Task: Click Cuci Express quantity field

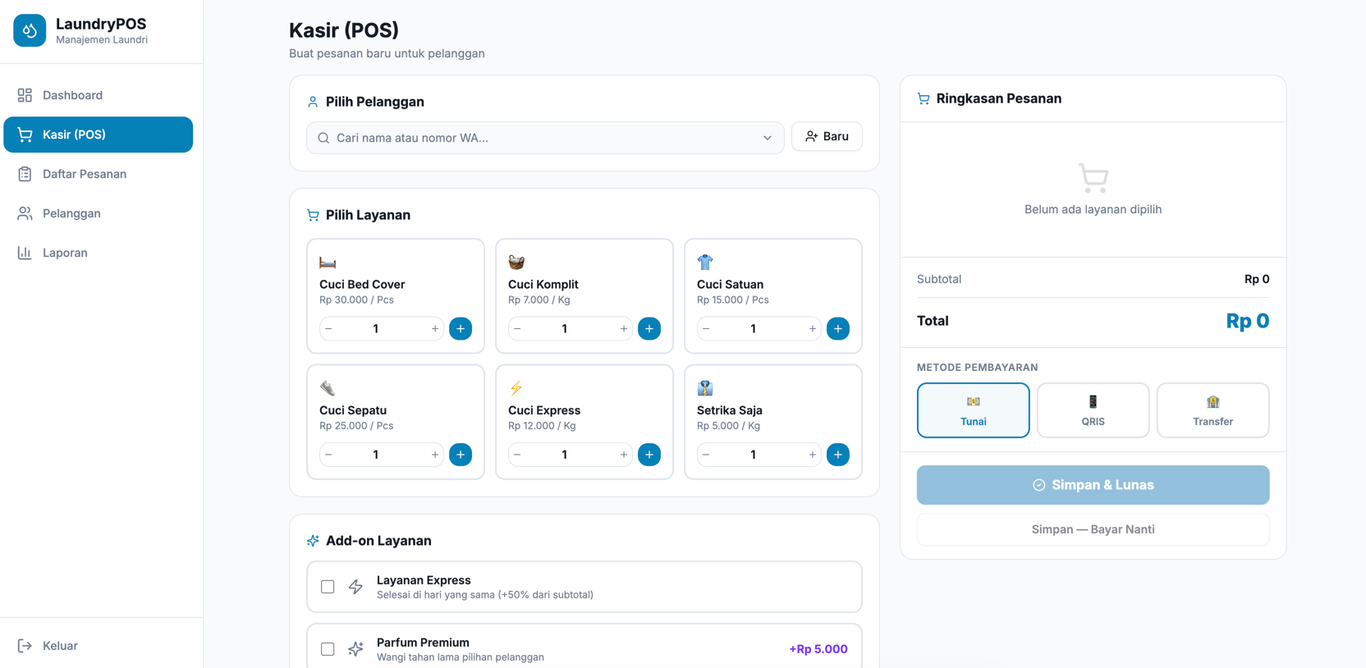Action: pos(565,455)
